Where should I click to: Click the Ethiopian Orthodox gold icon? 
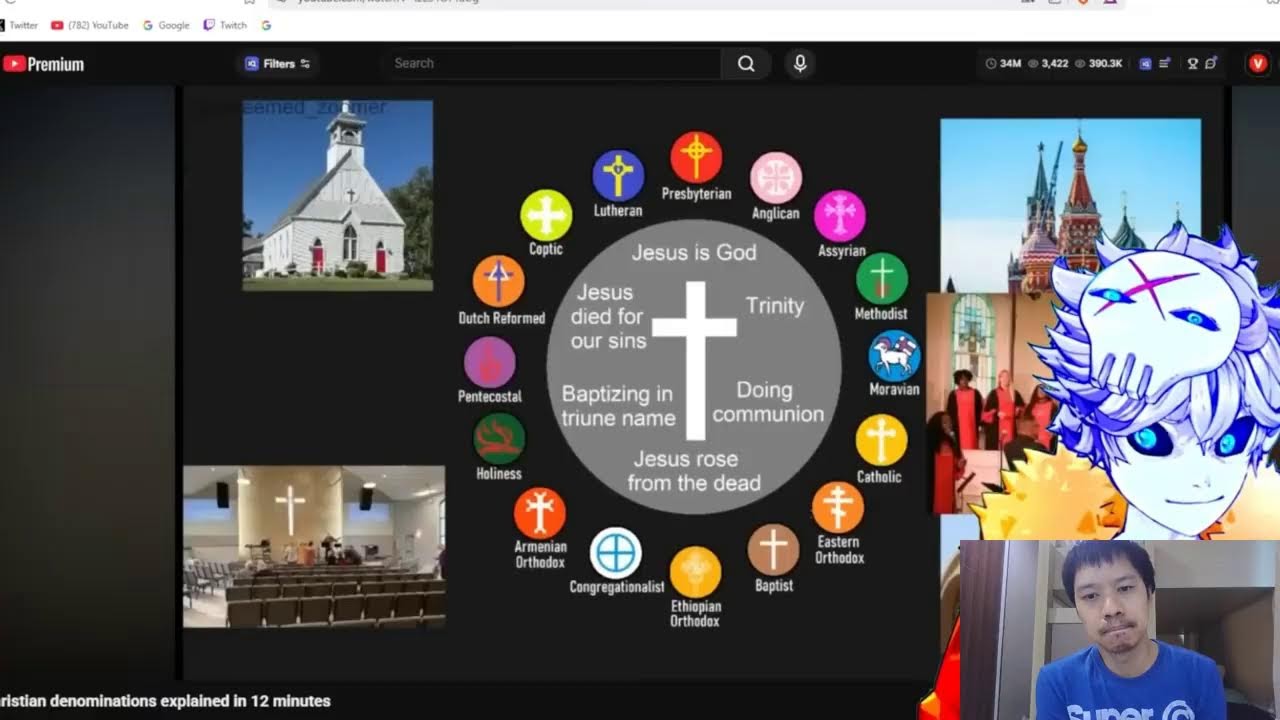695,572
